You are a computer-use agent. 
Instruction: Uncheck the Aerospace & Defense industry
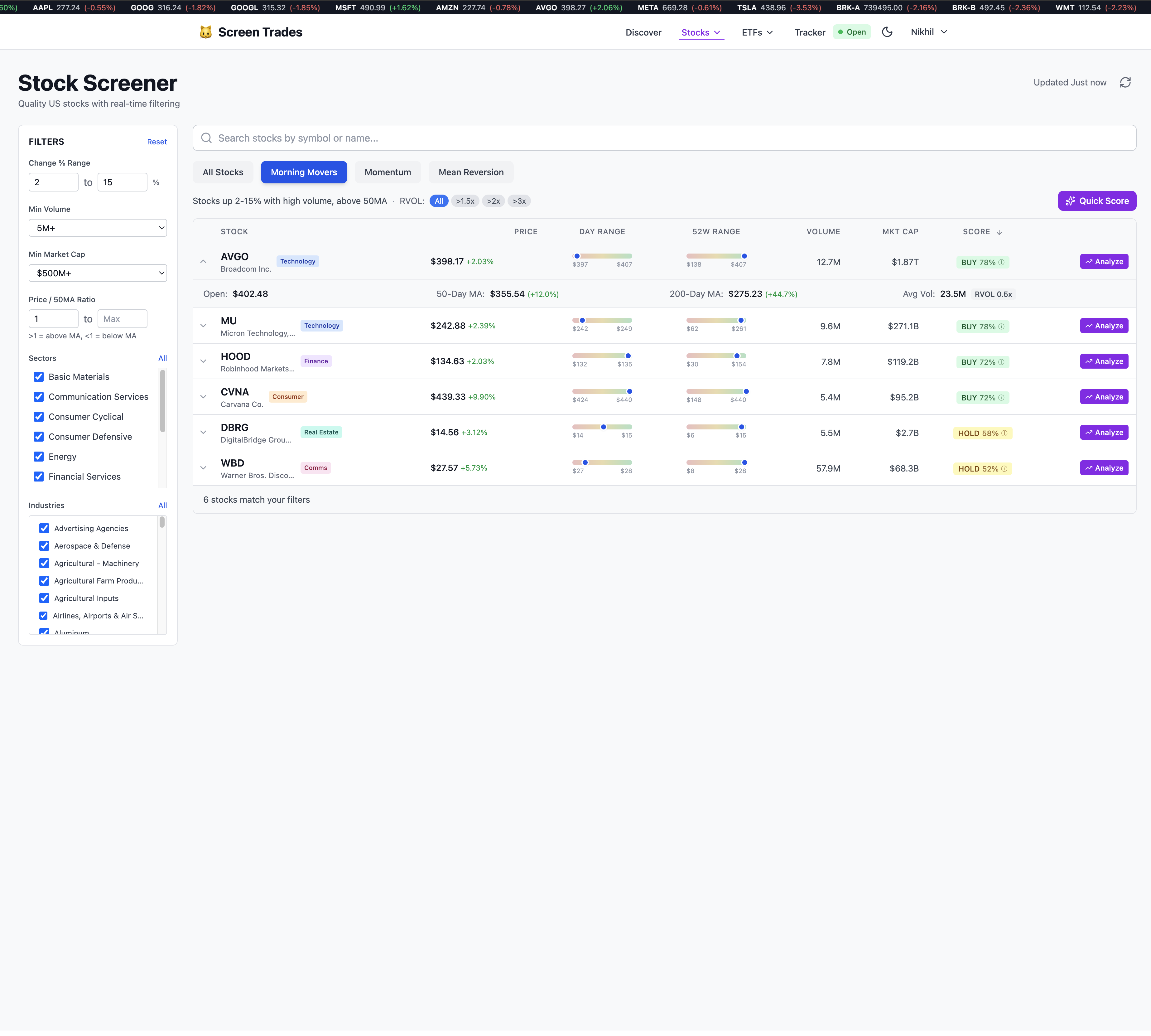click(x=44, y=546)
